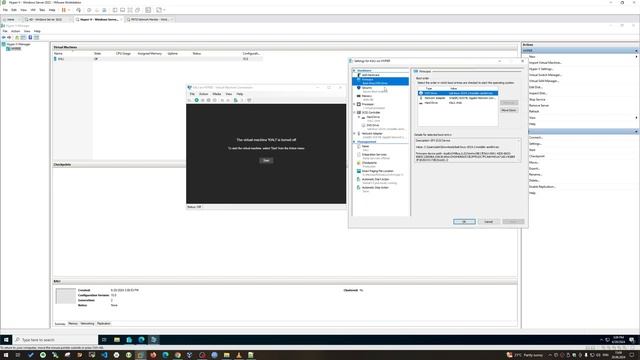Image resolution: width=640 pixels, height=360 pixels.
Task: Select Security in settings tree
Action: coord(367,88)
